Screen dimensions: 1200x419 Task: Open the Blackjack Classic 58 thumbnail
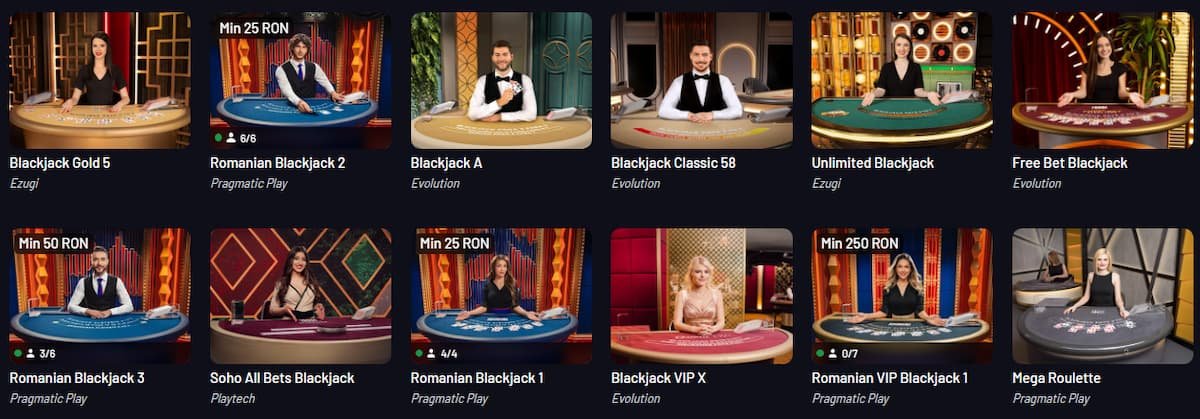point(701,80)
